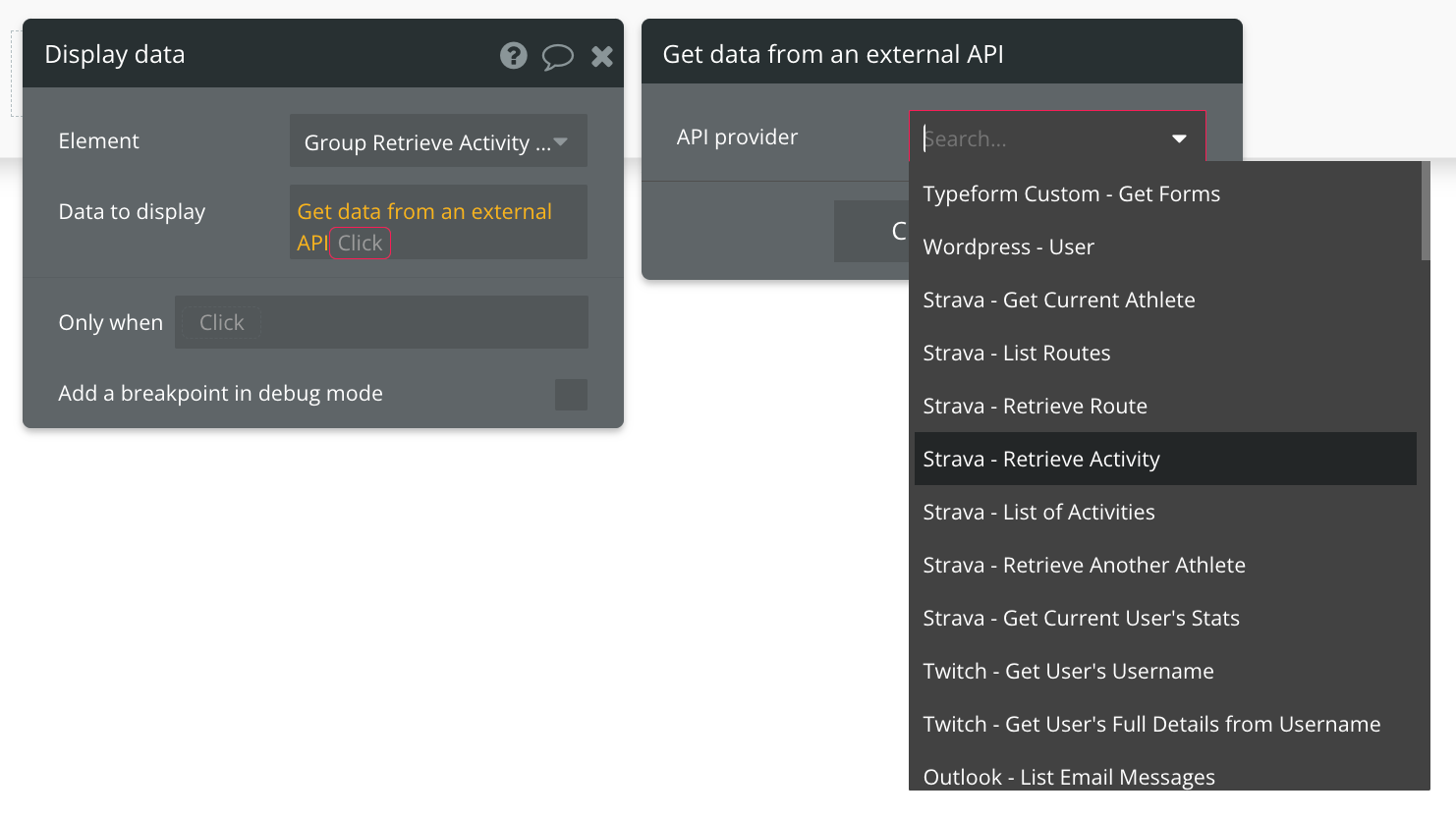Open help for the Display data action

point(513,56)
